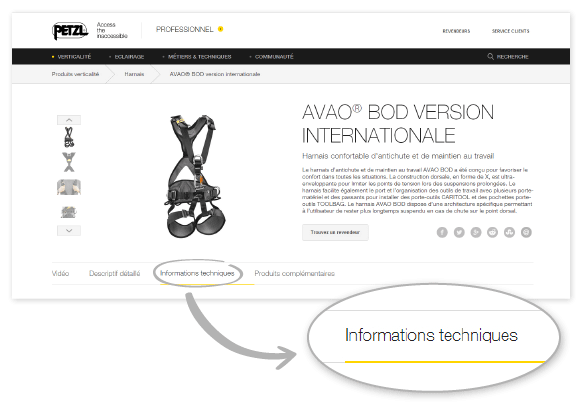
Task: Share the product on Reddit
Action: (x=493, y=232)
